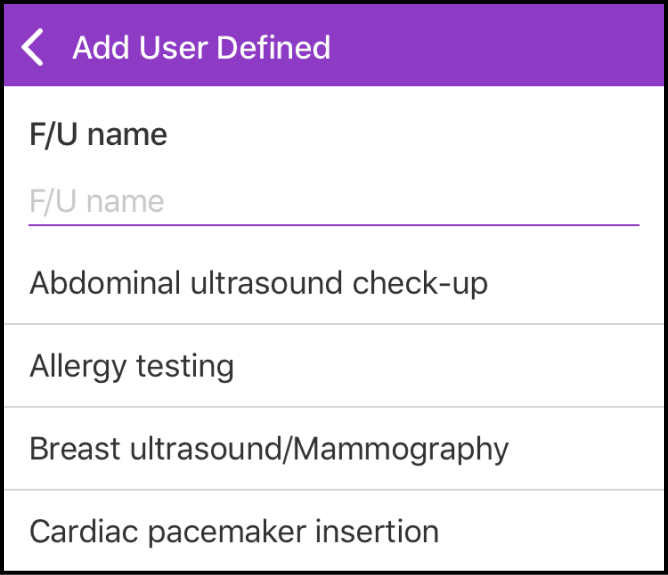Open the Breast ultrasound/Mammography item
668x575 pixels.
pyautogui.click(x=333, y=449)
